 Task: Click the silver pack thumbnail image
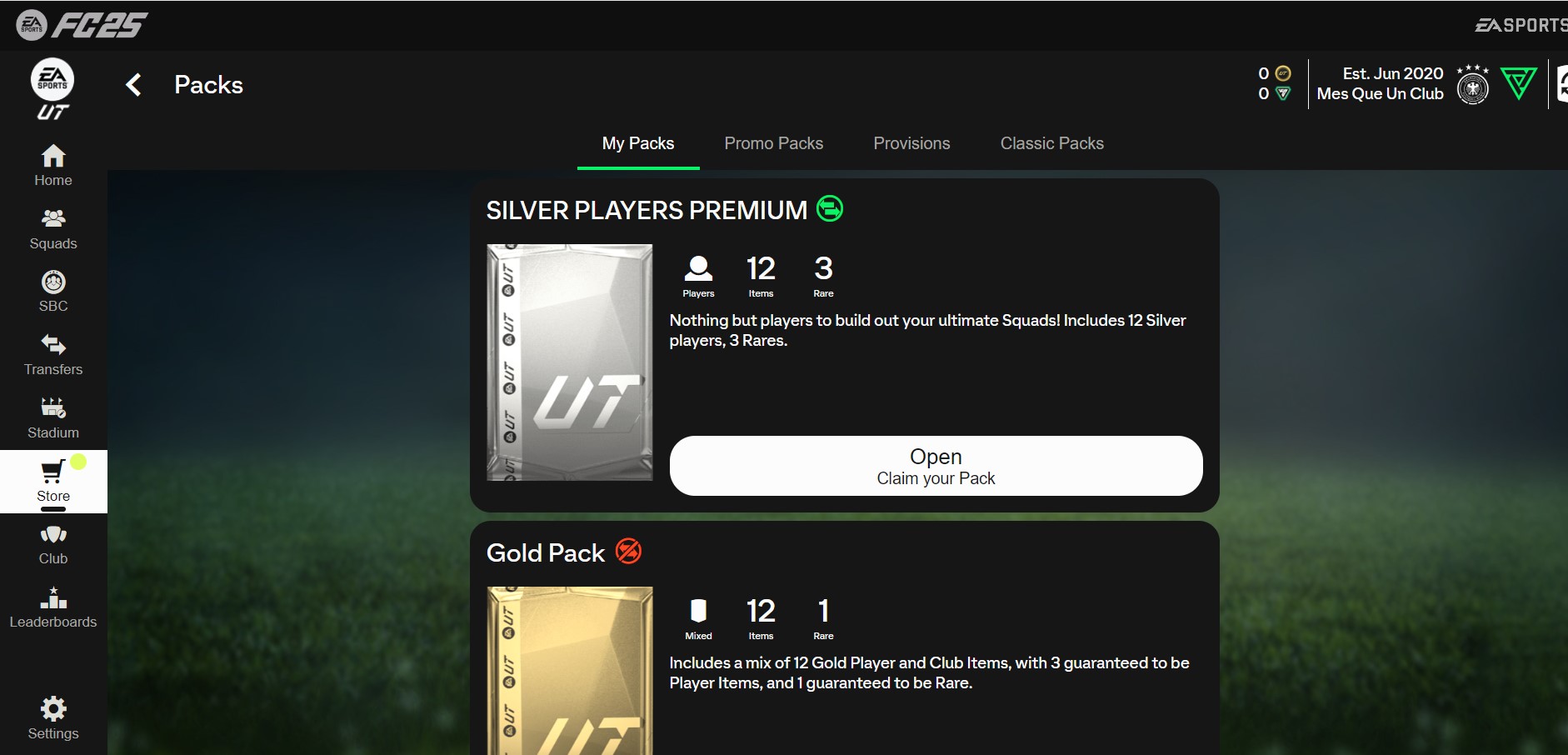(x=570, y=362)
